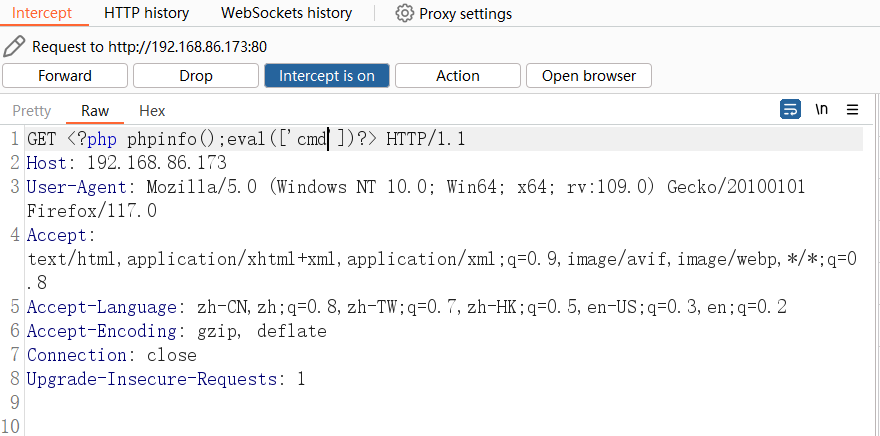Turn off the Intercept is on toggle

click(x=327, y=76)
